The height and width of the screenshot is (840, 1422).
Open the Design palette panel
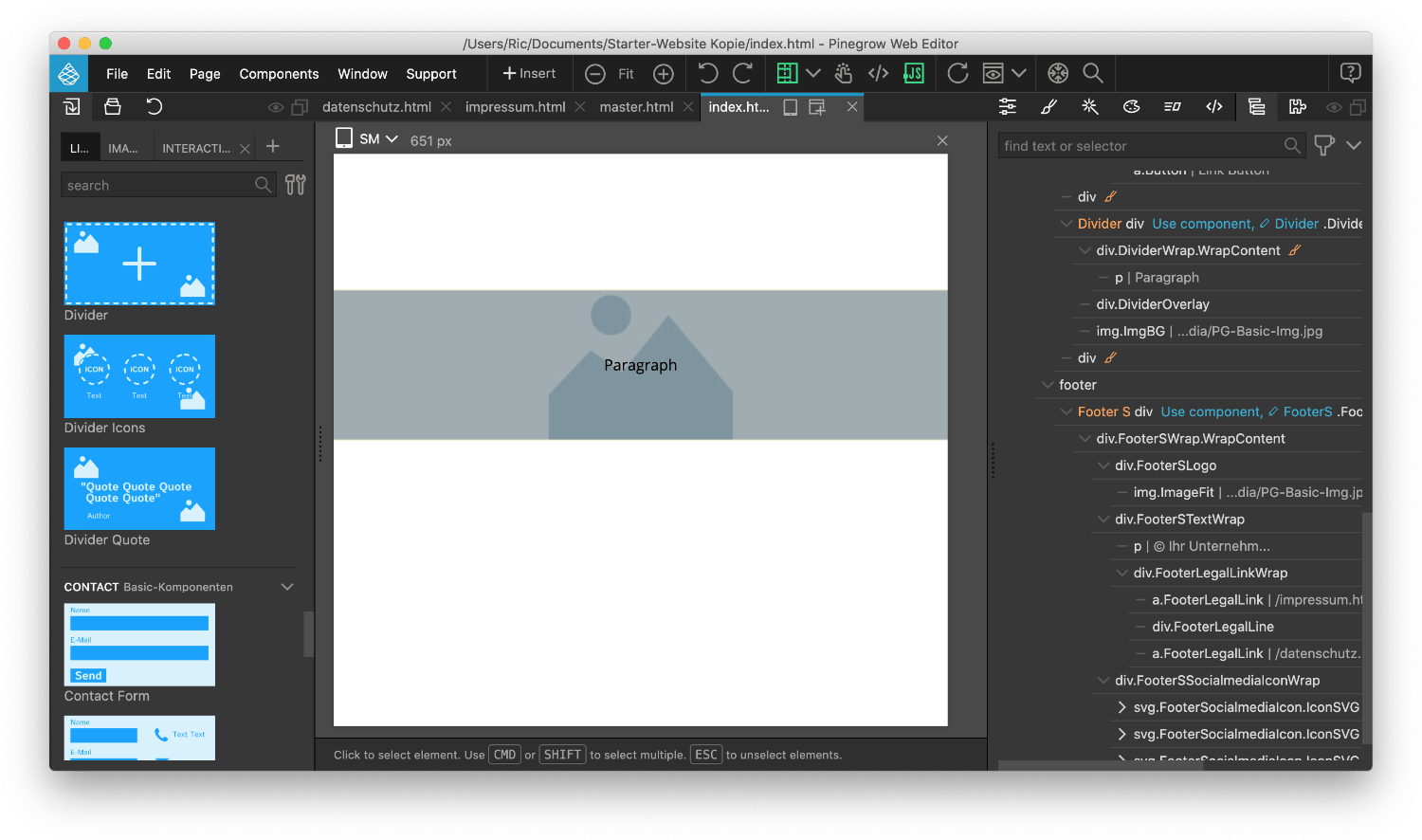click(1131, 106)
